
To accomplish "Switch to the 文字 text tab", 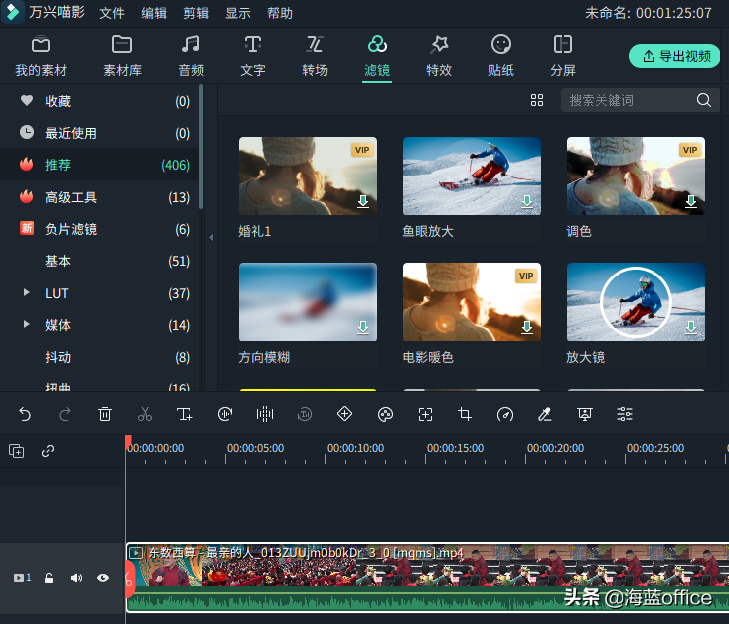I will (x=252, y=56).
